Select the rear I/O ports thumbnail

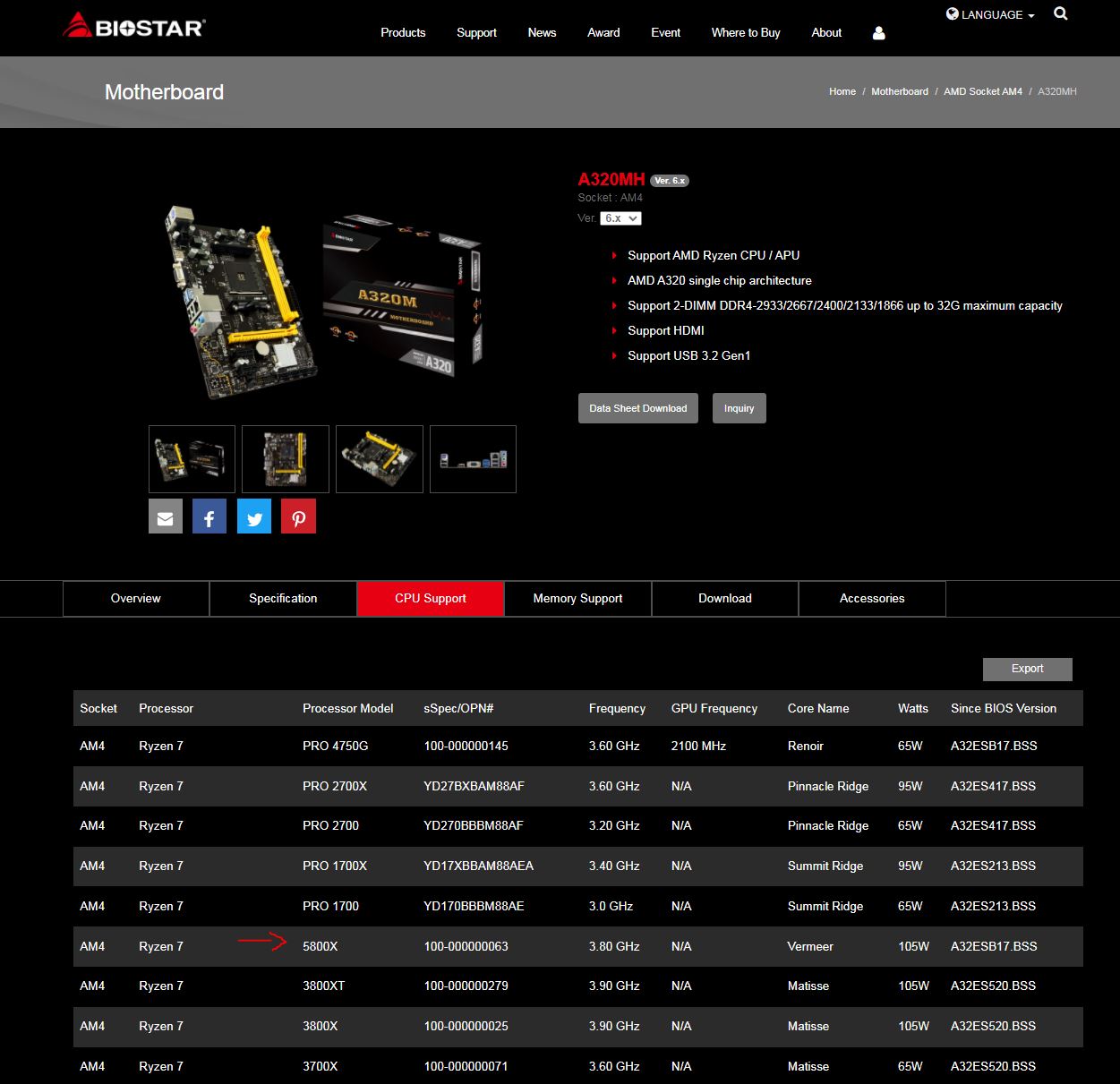(x=474, y=459)
